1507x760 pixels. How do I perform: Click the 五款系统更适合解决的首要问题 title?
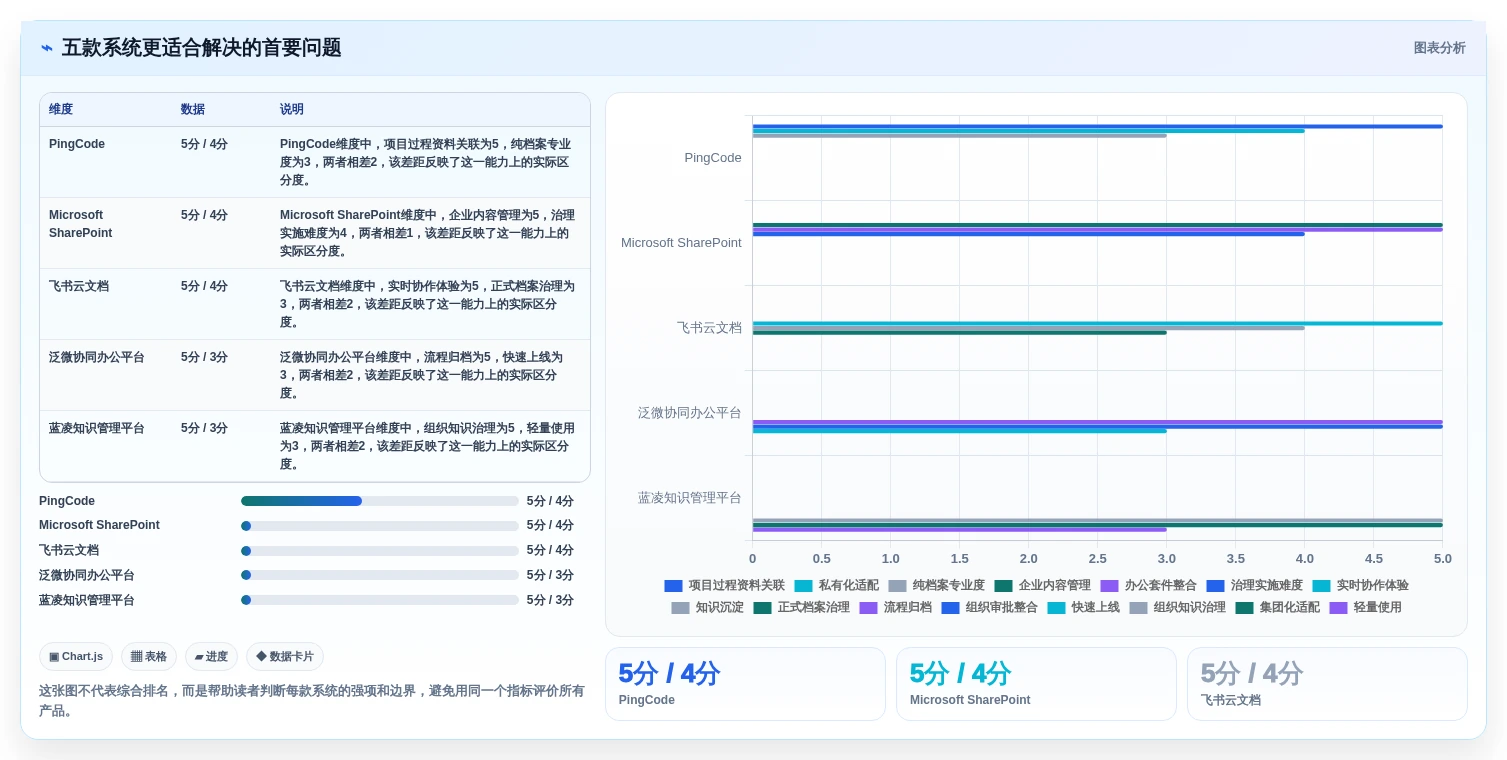click(201, 48)
